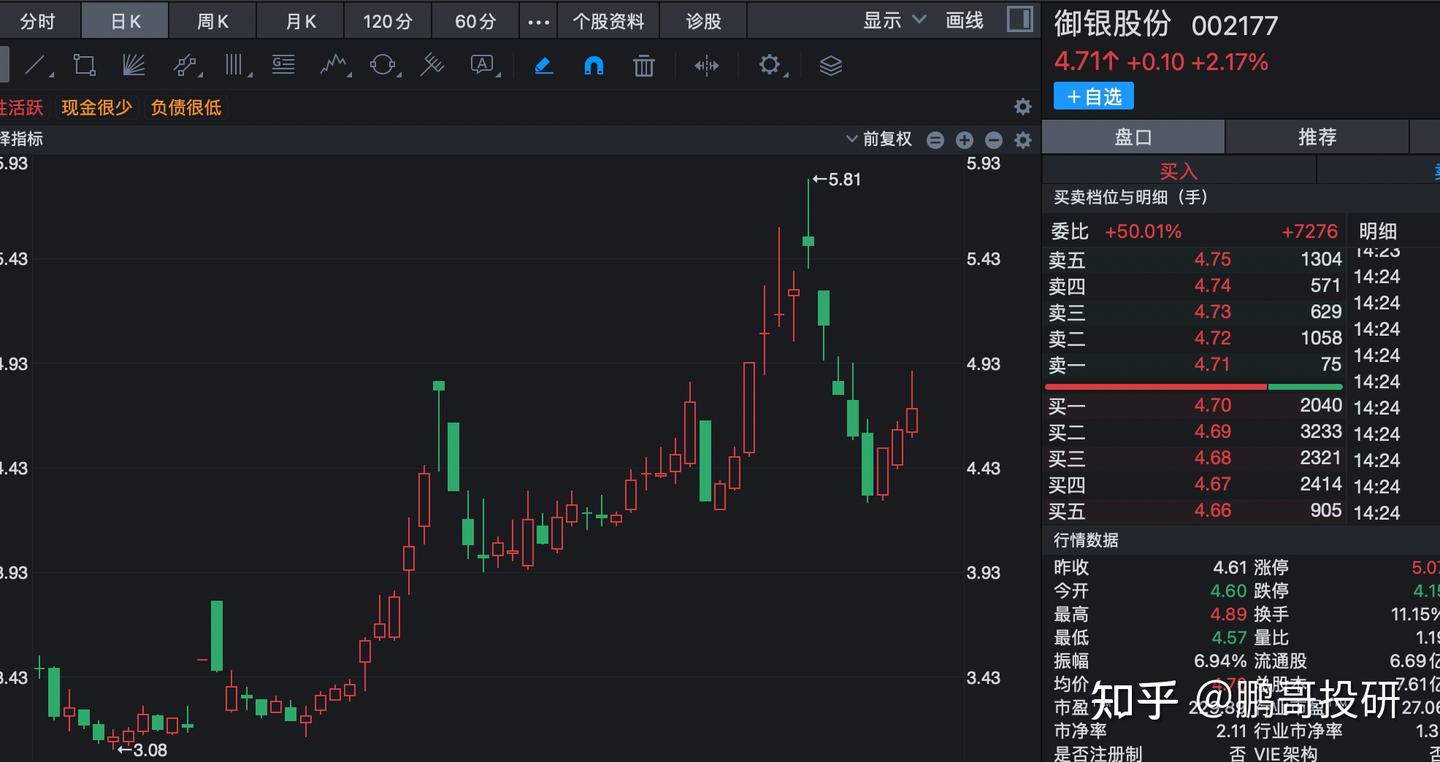Open the 盘口 panel tab
The height and width of the screenshot is (762, 1440).
tap(1133, 136)
